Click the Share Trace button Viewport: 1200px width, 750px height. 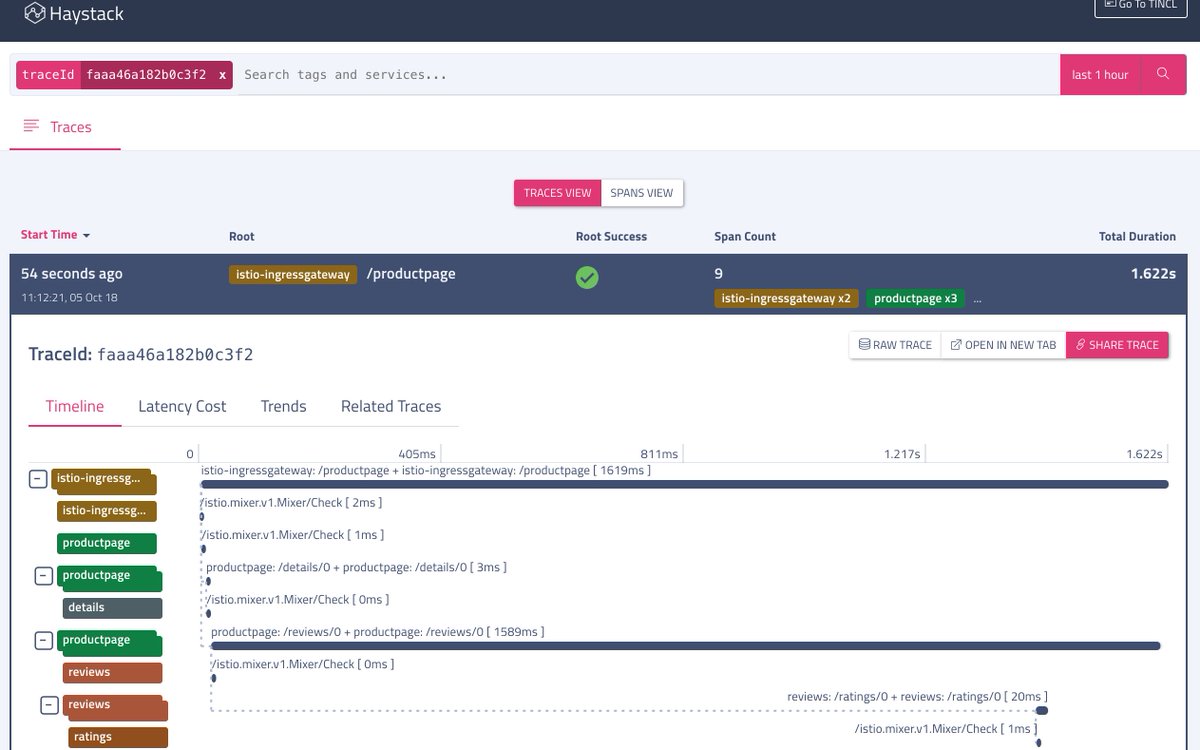(x=1117, y=345)
